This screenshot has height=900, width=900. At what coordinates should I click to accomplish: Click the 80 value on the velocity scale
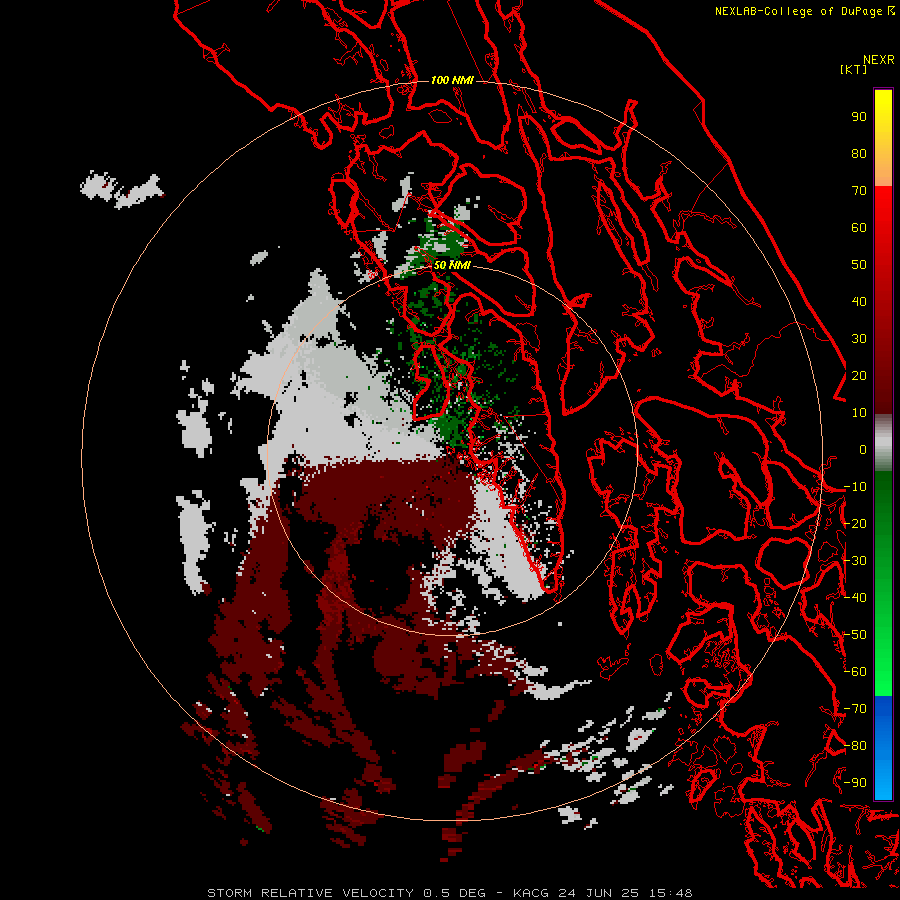click(859, 154)
